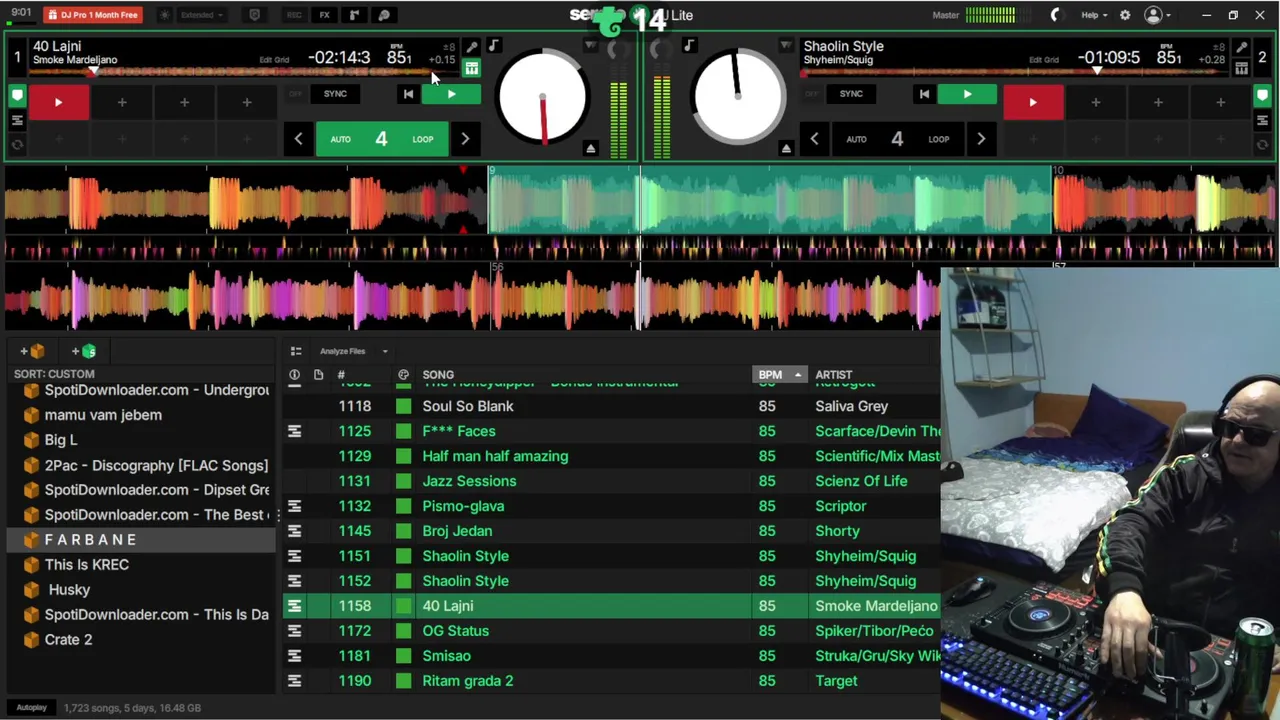Sort library by BPM column
This screenshot has width=1280, height=720.
(x=778, y=375)
